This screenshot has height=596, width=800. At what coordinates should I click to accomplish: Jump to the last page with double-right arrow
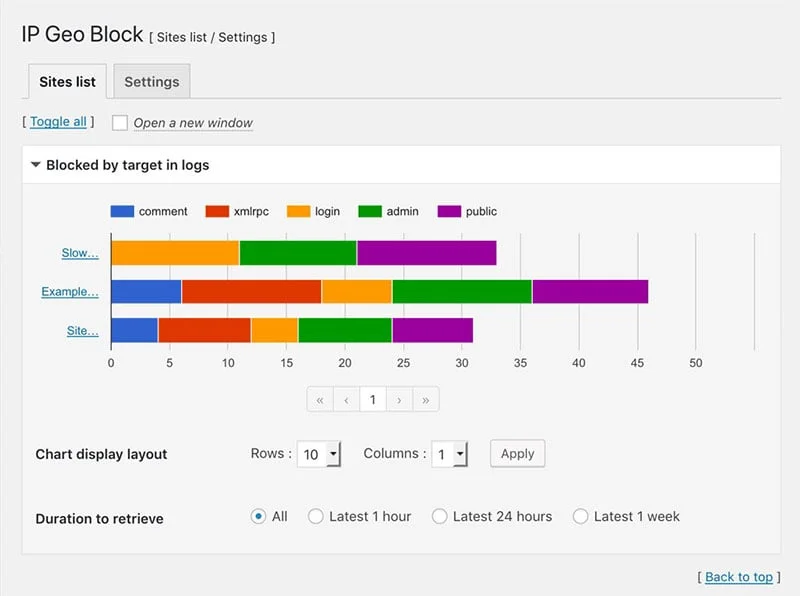click(426, 399)
